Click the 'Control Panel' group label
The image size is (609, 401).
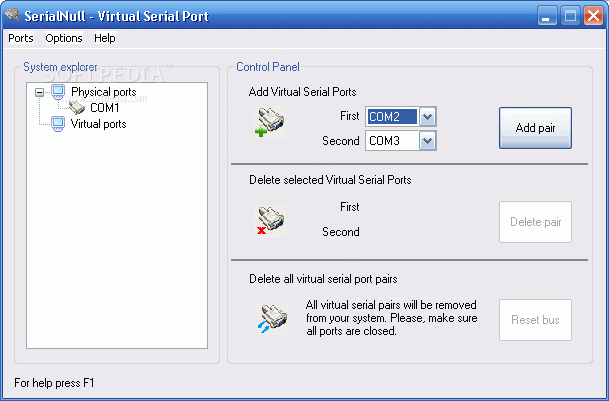click(x=268, y=67)
